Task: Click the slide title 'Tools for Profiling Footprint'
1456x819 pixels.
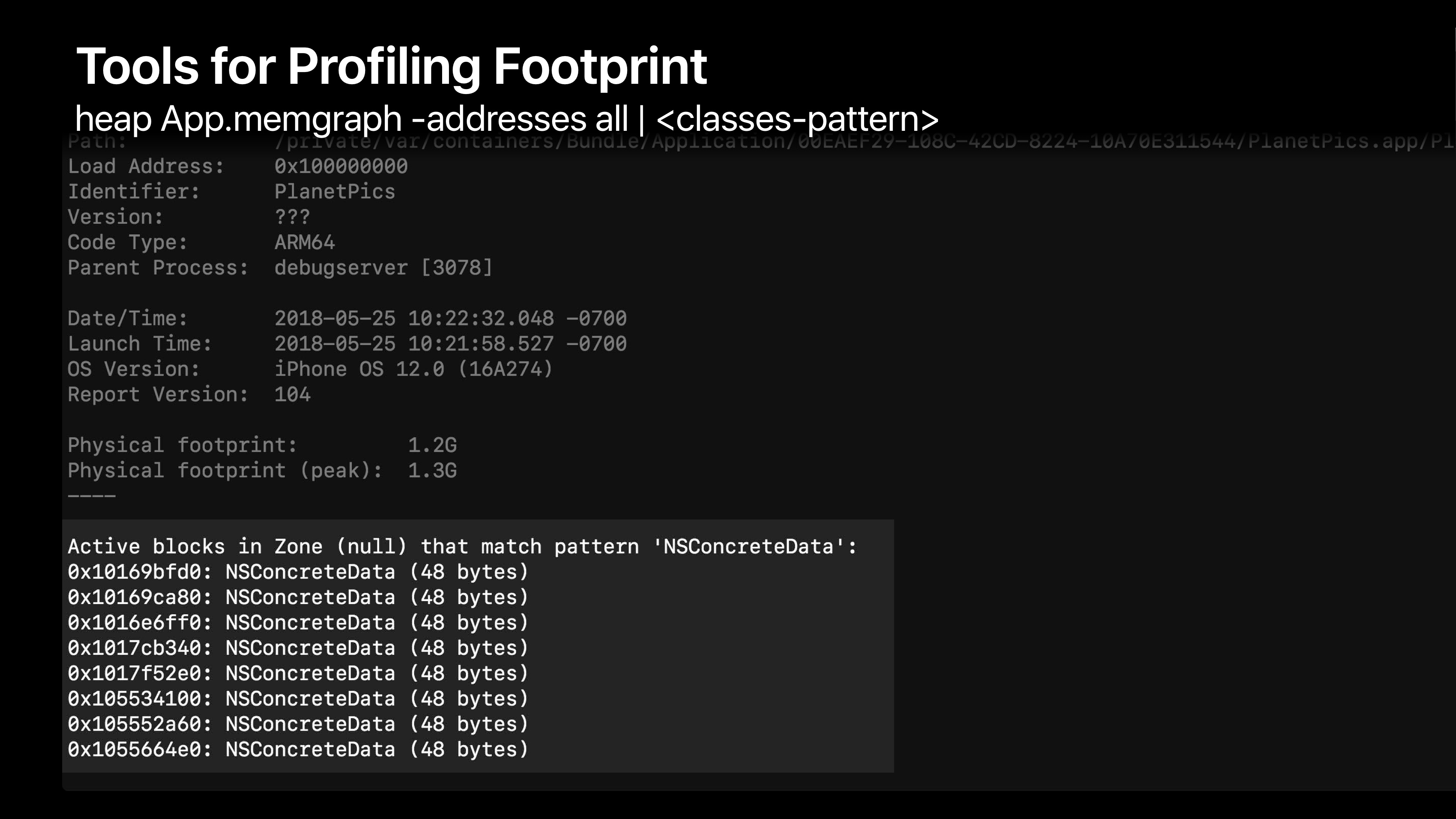Action: [x=391, y=67]
